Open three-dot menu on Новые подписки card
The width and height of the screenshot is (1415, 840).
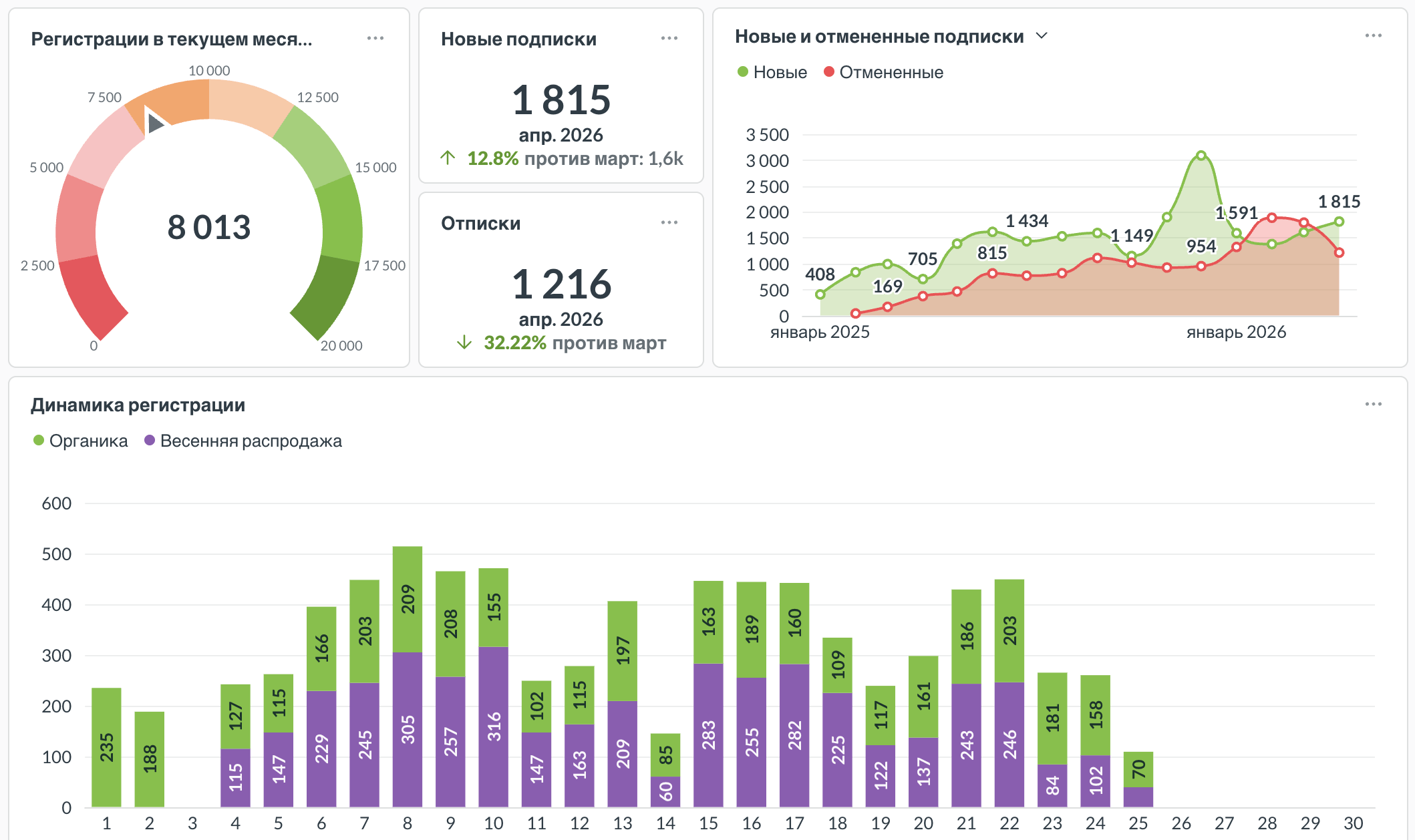click(x=669, y=38)
